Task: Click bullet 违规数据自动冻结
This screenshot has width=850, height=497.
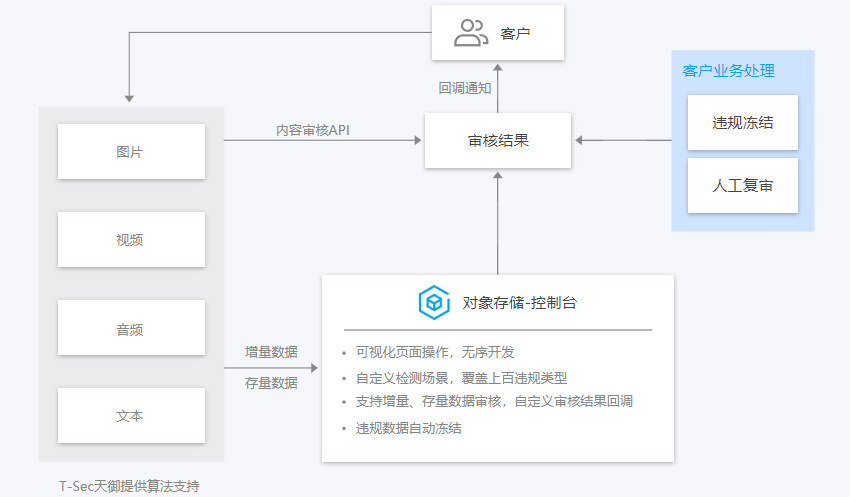Action: [x=408, y=428]
